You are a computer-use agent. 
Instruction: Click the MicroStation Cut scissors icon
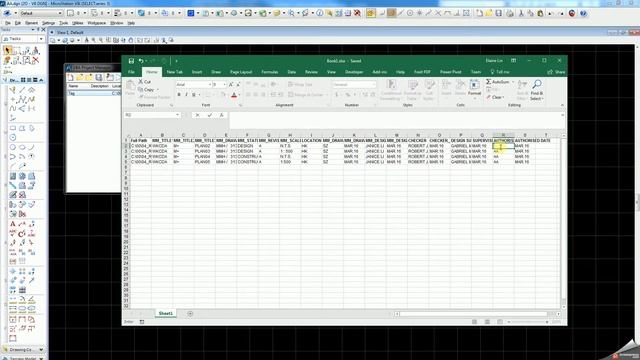521,13
